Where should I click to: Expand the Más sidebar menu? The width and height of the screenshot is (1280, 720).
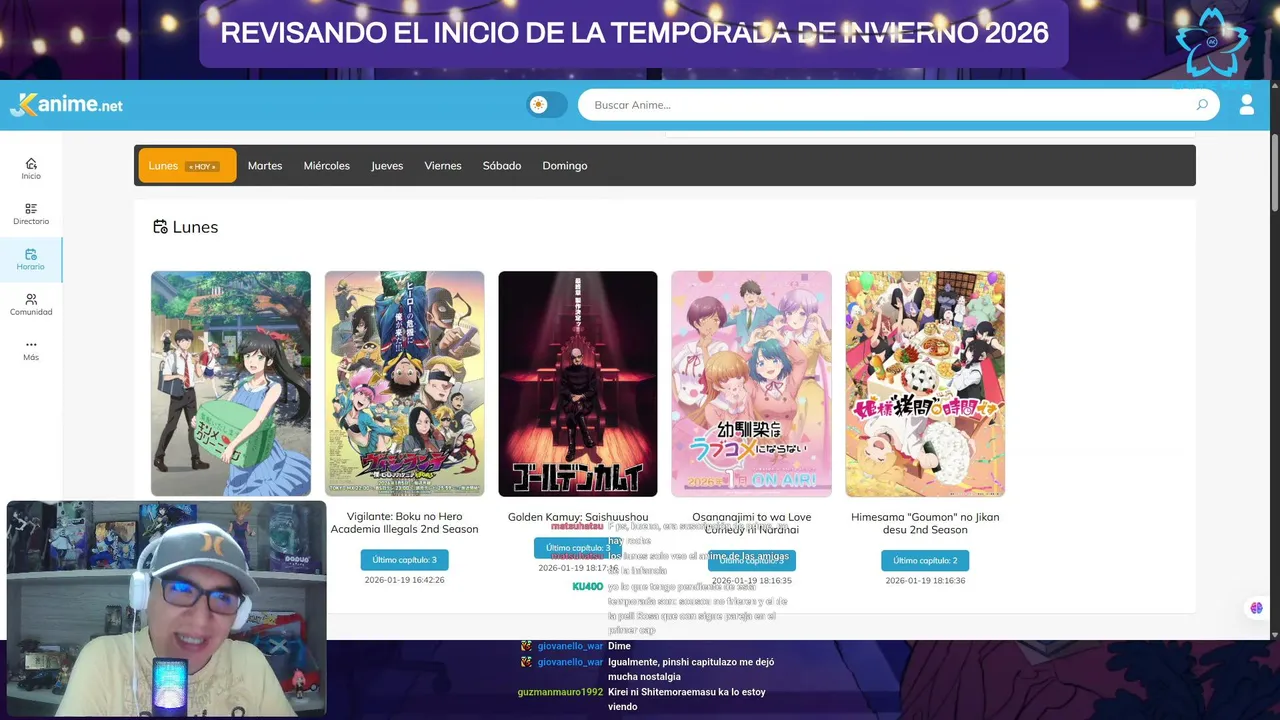31,350
